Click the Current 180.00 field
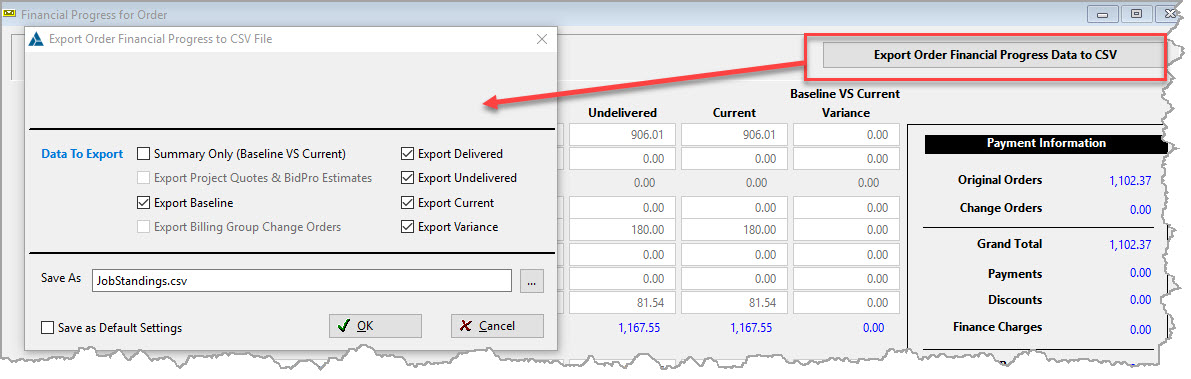 click(x=734, y=230)
